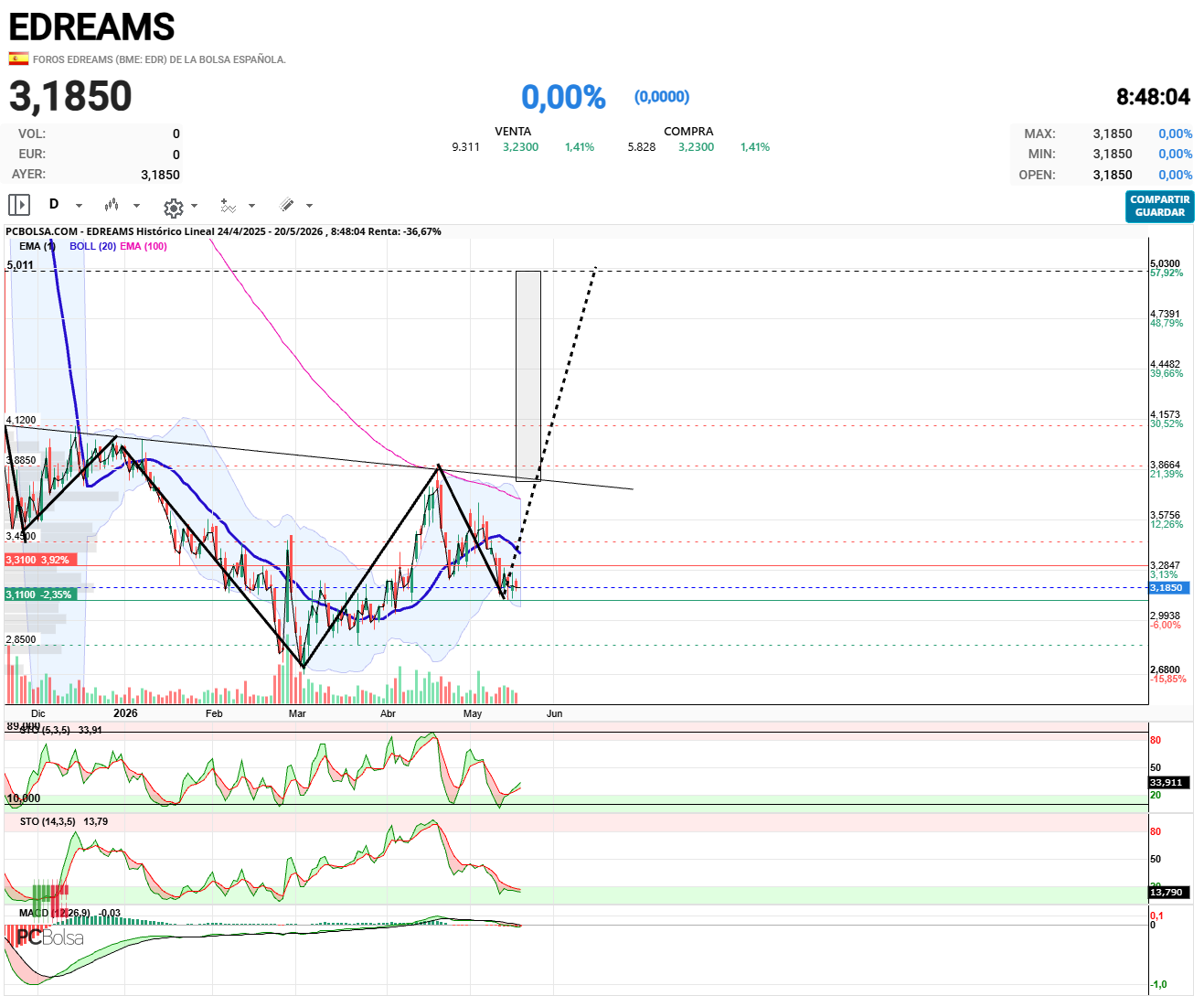The height and width of the screenshot is (996, 1204).
Task: Click the VENTA column header
Action: coord(513,132)
